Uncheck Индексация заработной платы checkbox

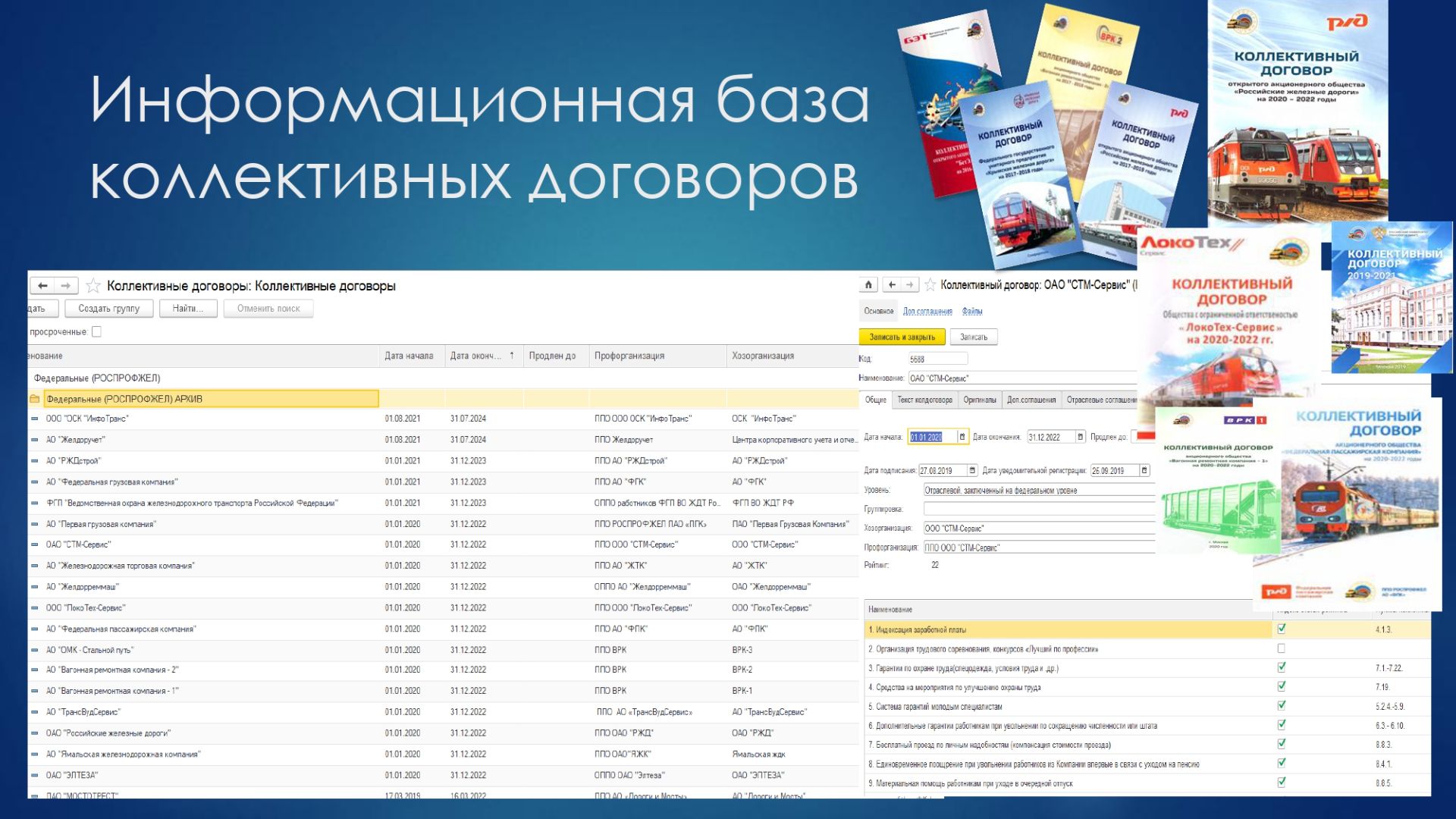click(x=1282, y=629)
